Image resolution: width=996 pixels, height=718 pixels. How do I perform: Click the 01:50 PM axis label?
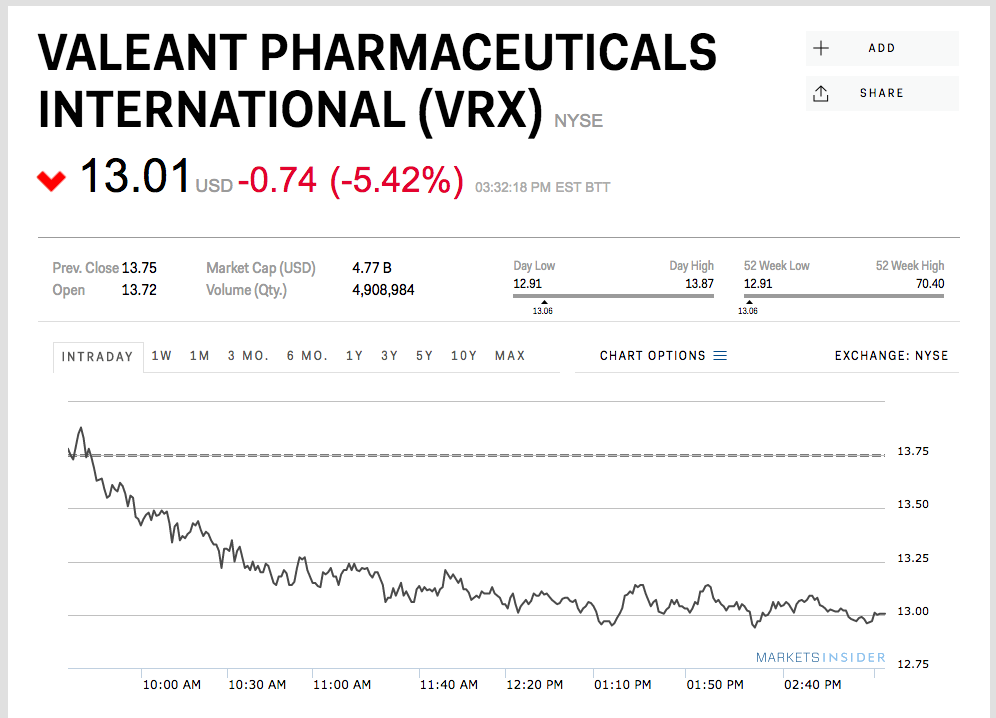715,685
